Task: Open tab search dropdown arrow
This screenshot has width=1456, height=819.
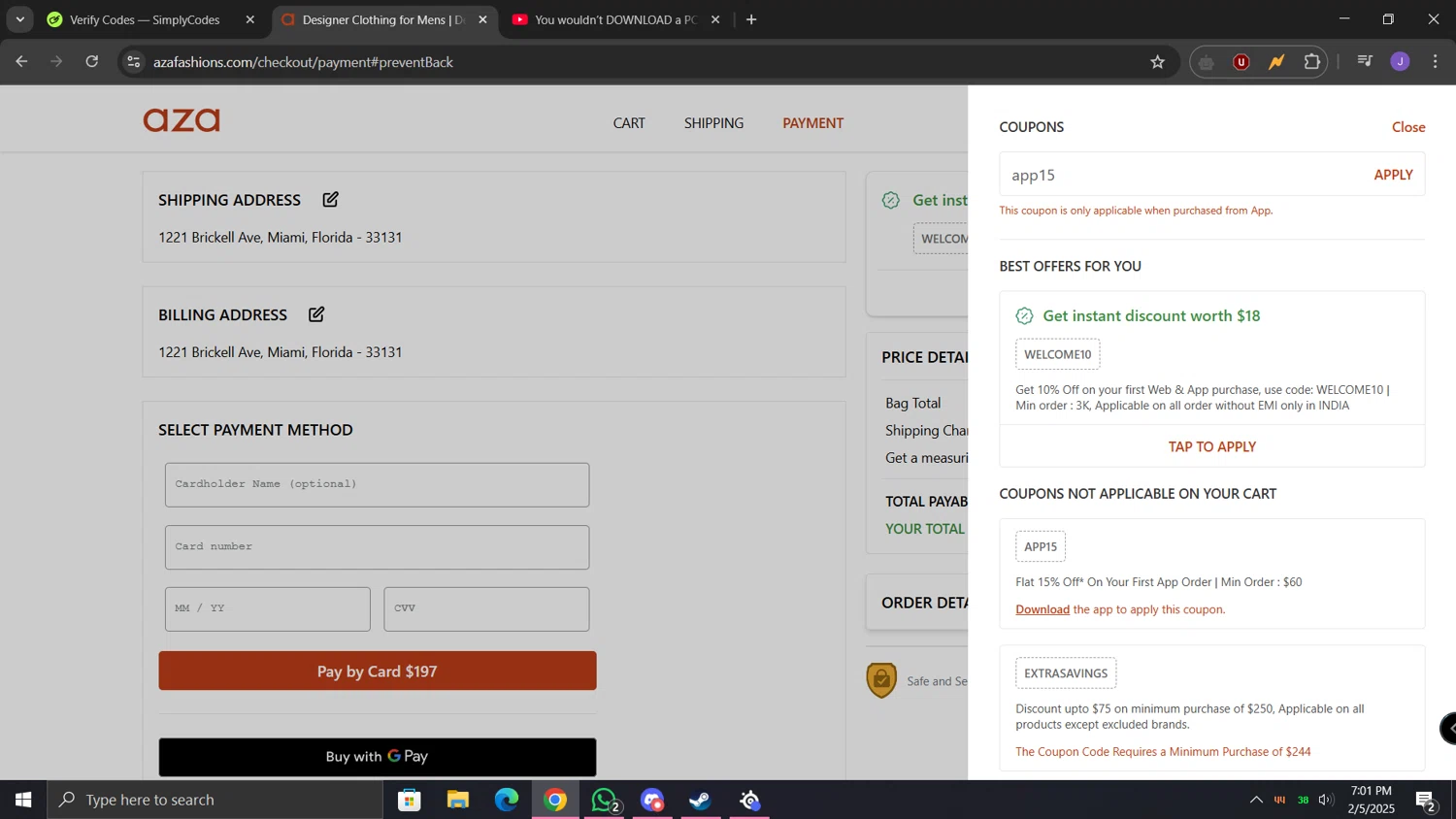Action: (19, 19)
